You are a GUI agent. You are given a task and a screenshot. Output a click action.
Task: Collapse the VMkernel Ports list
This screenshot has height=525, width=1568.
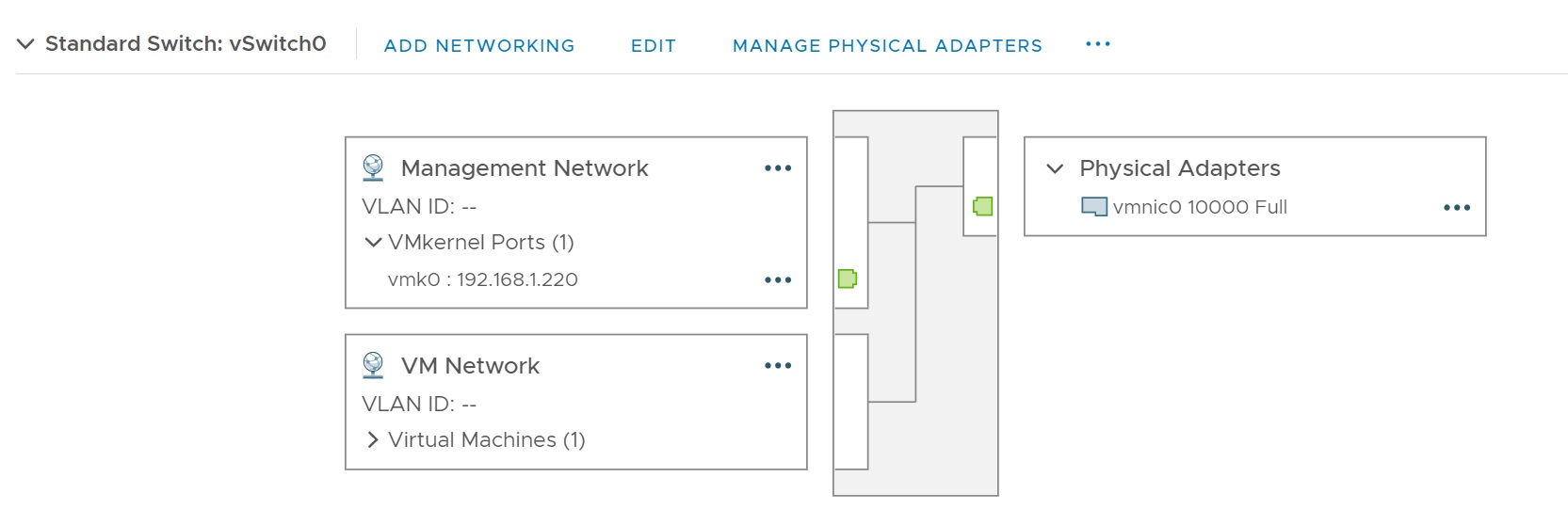(373, 243)
